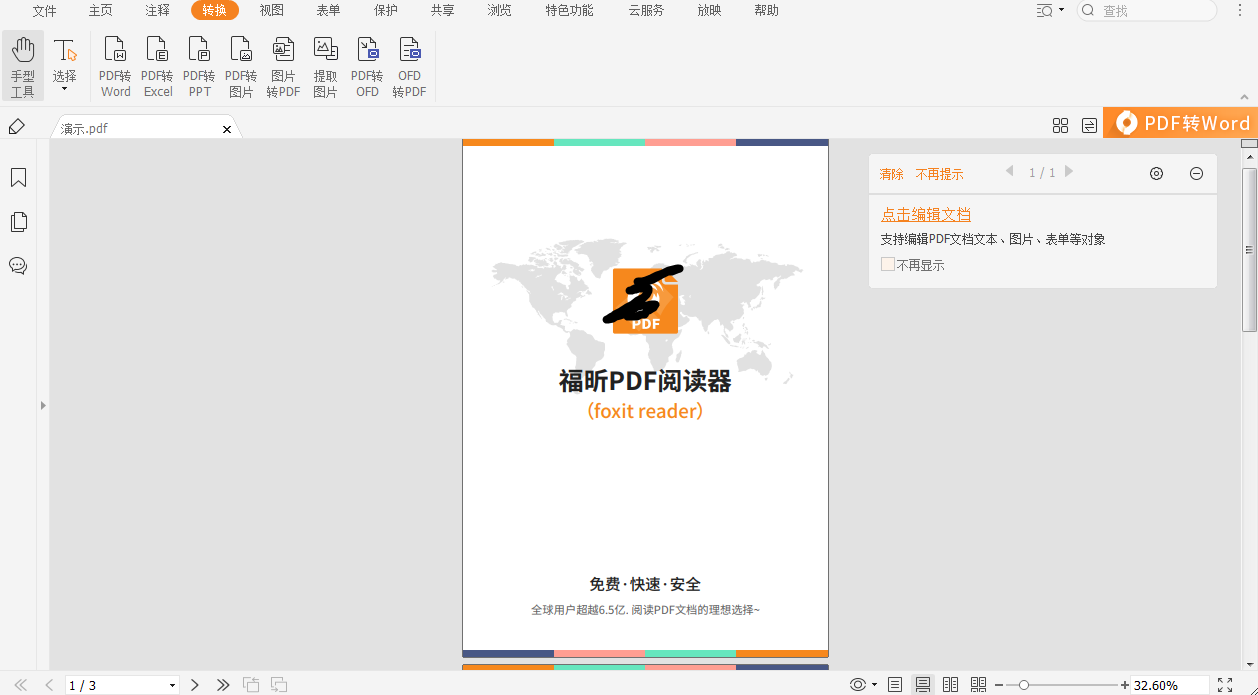Switch to single page view
The image size is (1258, 695).
tap(895, 685)
